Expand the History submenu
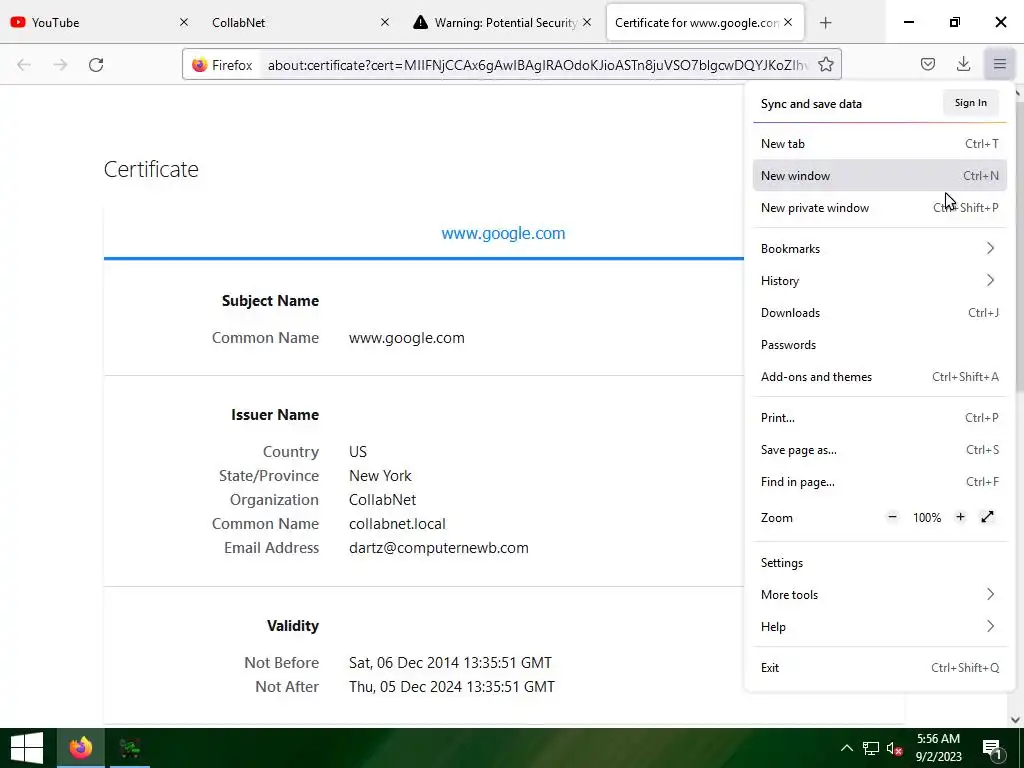Screen dimensions: 1024x768 point(880,281)
